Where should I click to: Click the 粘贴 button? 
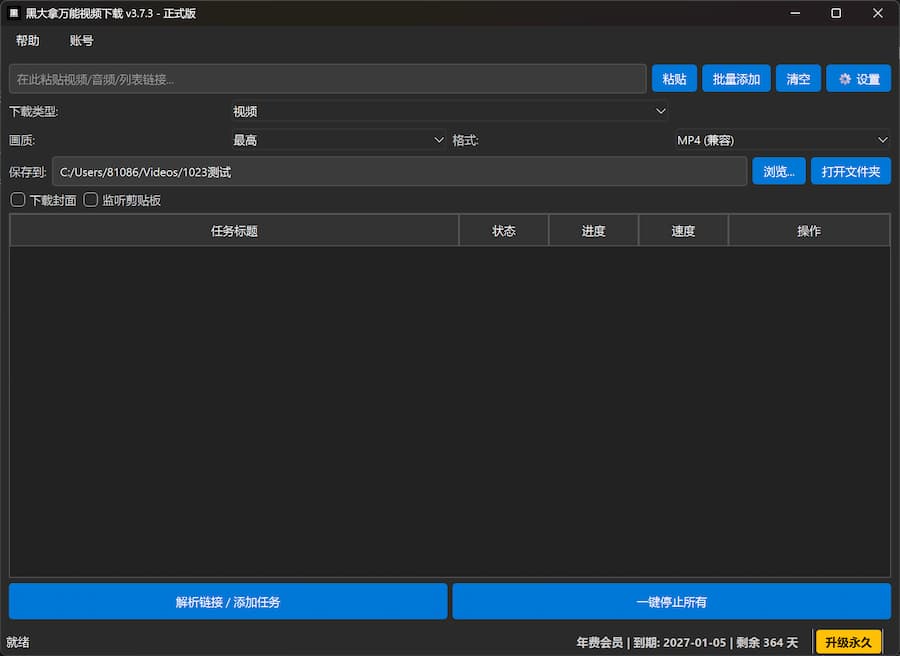tap(674, 79)
